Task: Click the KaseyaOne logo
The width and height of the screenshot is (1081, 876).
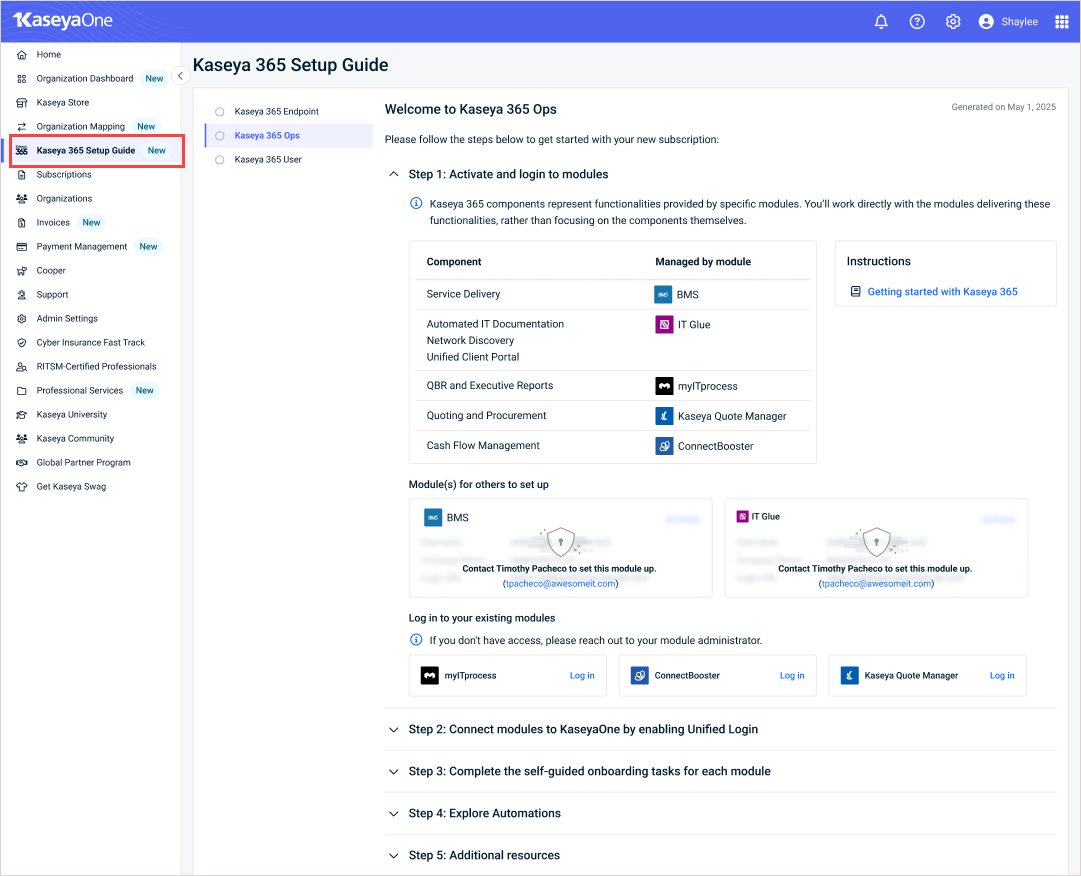Action: 63,21
